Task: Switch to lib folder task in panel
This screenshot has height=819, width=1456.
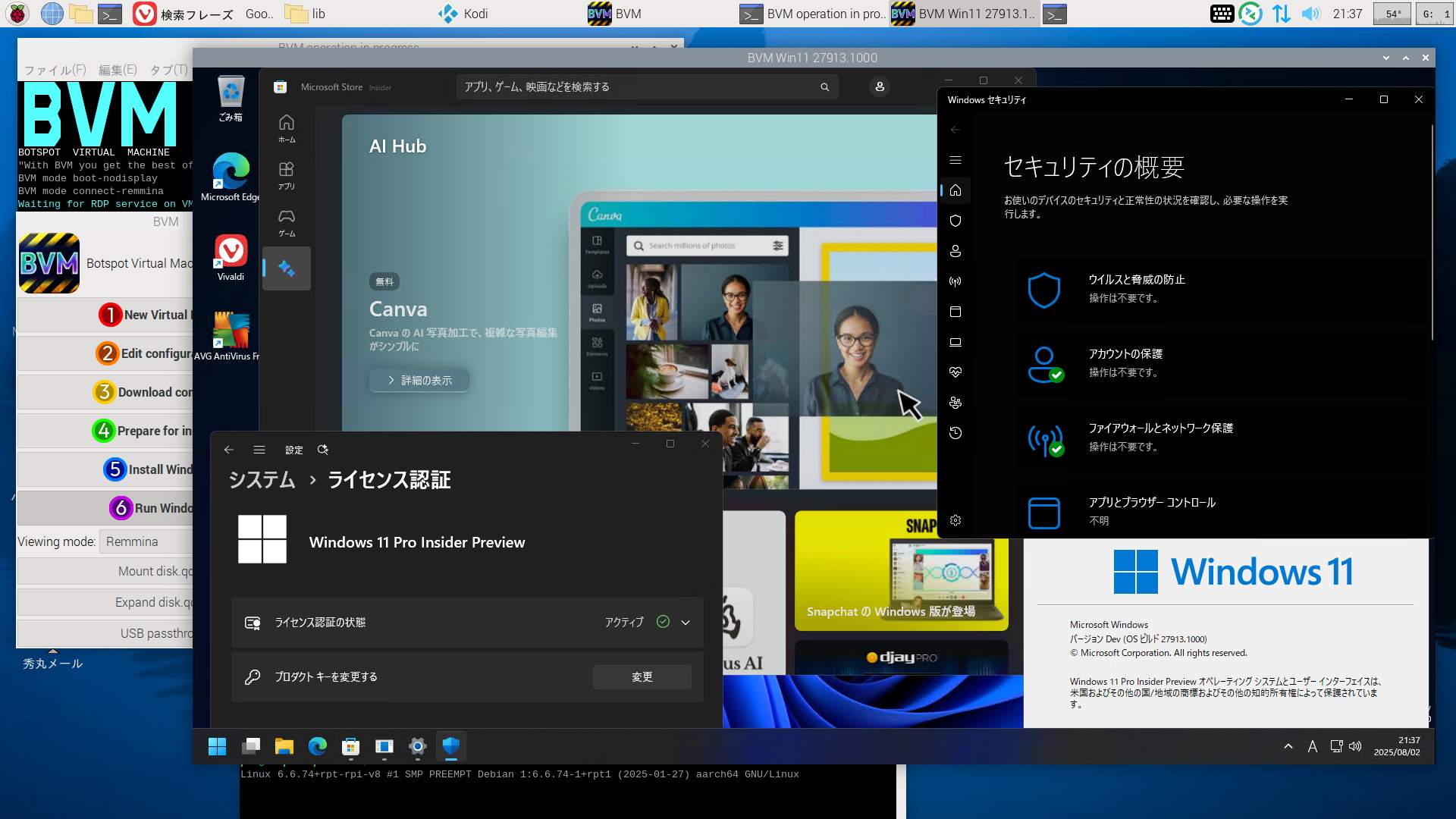Action: 305,14
